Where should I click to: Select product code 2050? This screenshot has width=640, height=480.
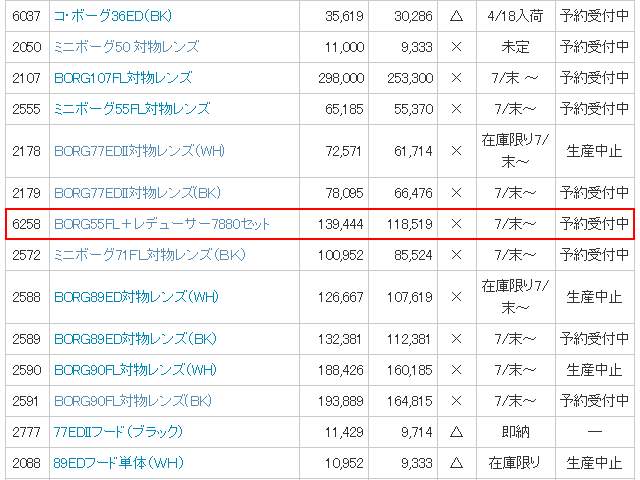click(x=27, y=47)
